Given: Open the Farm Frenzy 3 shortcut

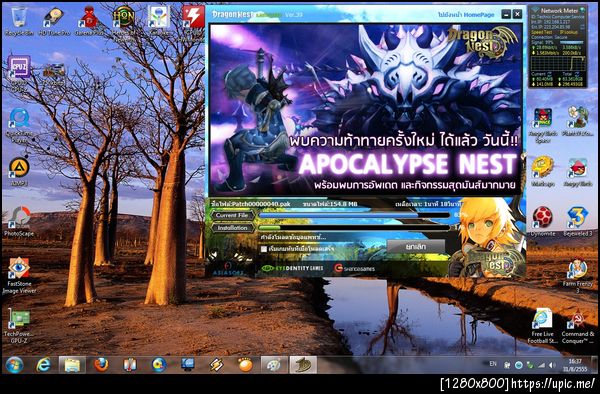Looking at the screenshot, I should coord(577,275).
